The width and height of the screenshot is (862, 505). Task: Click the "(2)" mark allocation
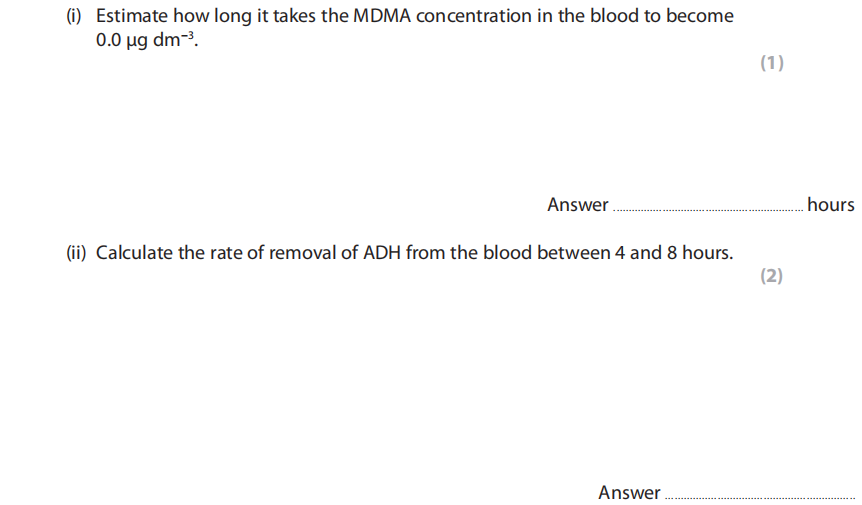[771, 277]
